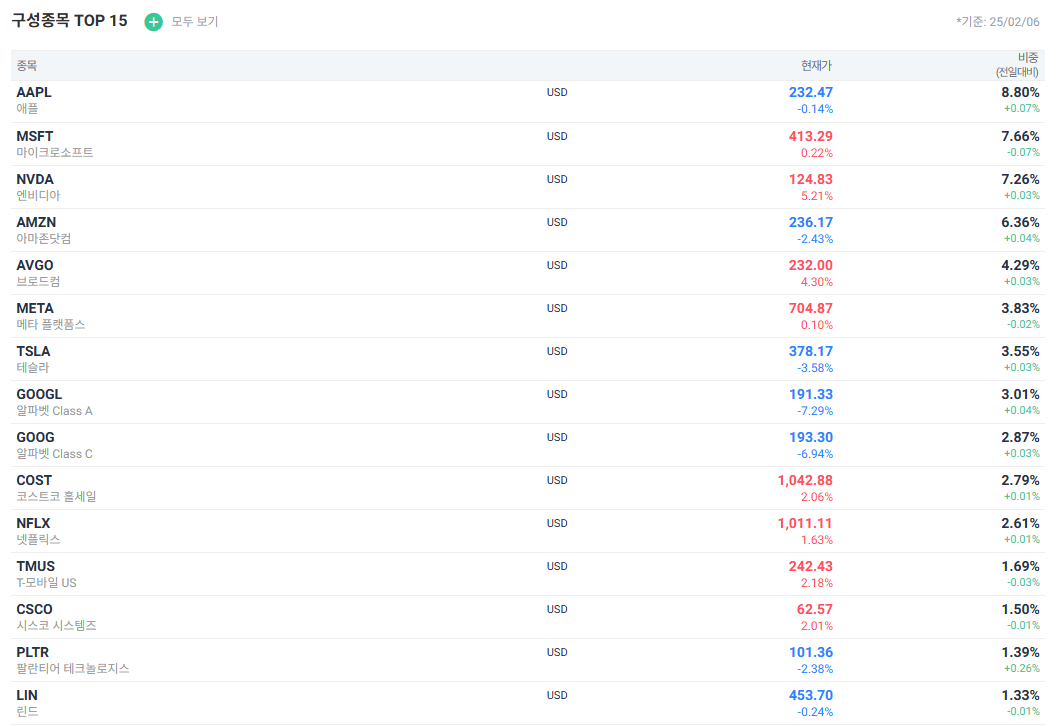
Task: Click AVGO weight 4.29%
Action: click(x=1020, y=265)
